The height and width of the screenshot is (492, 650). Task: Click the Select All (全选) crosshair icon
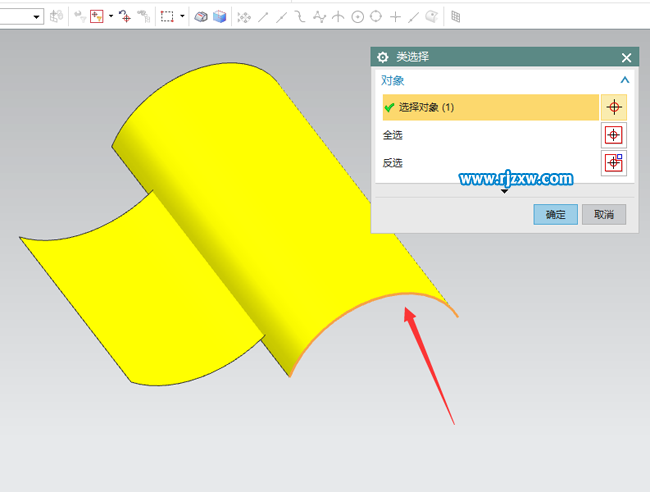click(614, 135)
